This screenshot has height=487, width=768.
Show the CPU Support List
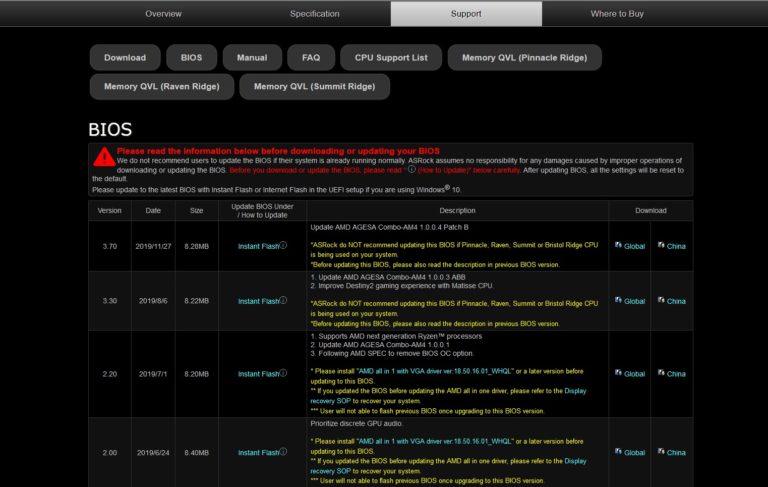pos(391,57)
